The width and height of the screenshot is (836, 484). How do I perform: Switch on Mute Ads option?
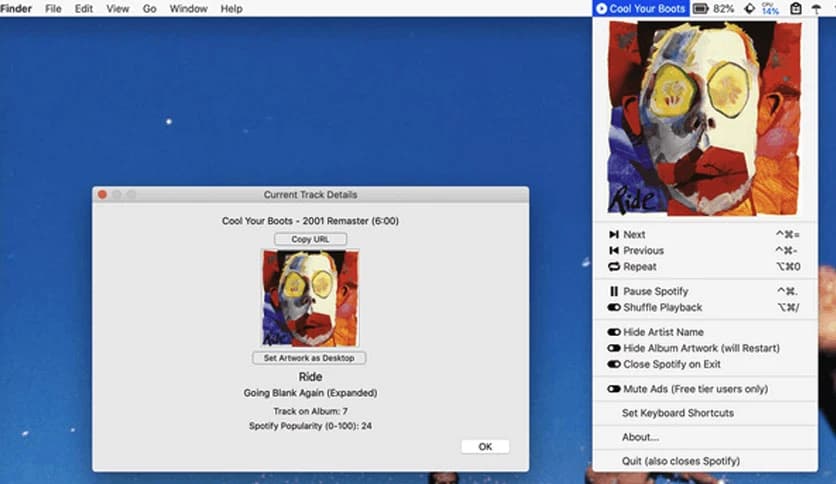click(614, 389)
